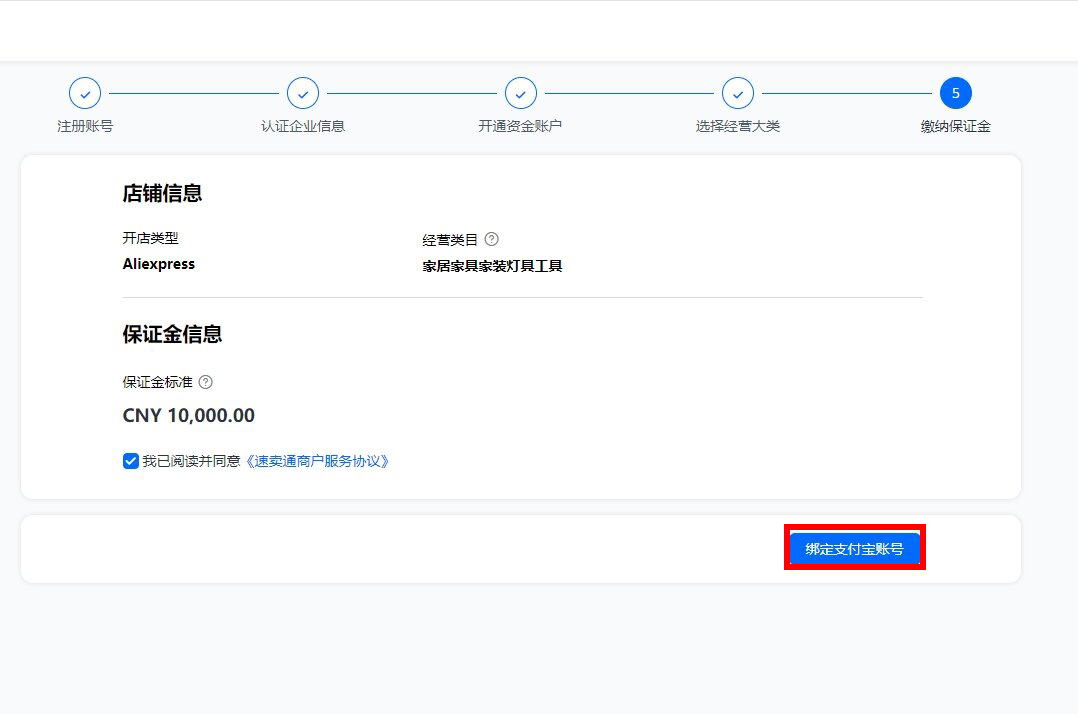1078x714 pixels.
Task: Click the 开通资金账户 step label
Action: pyautogui.click(x=520, y=126)
